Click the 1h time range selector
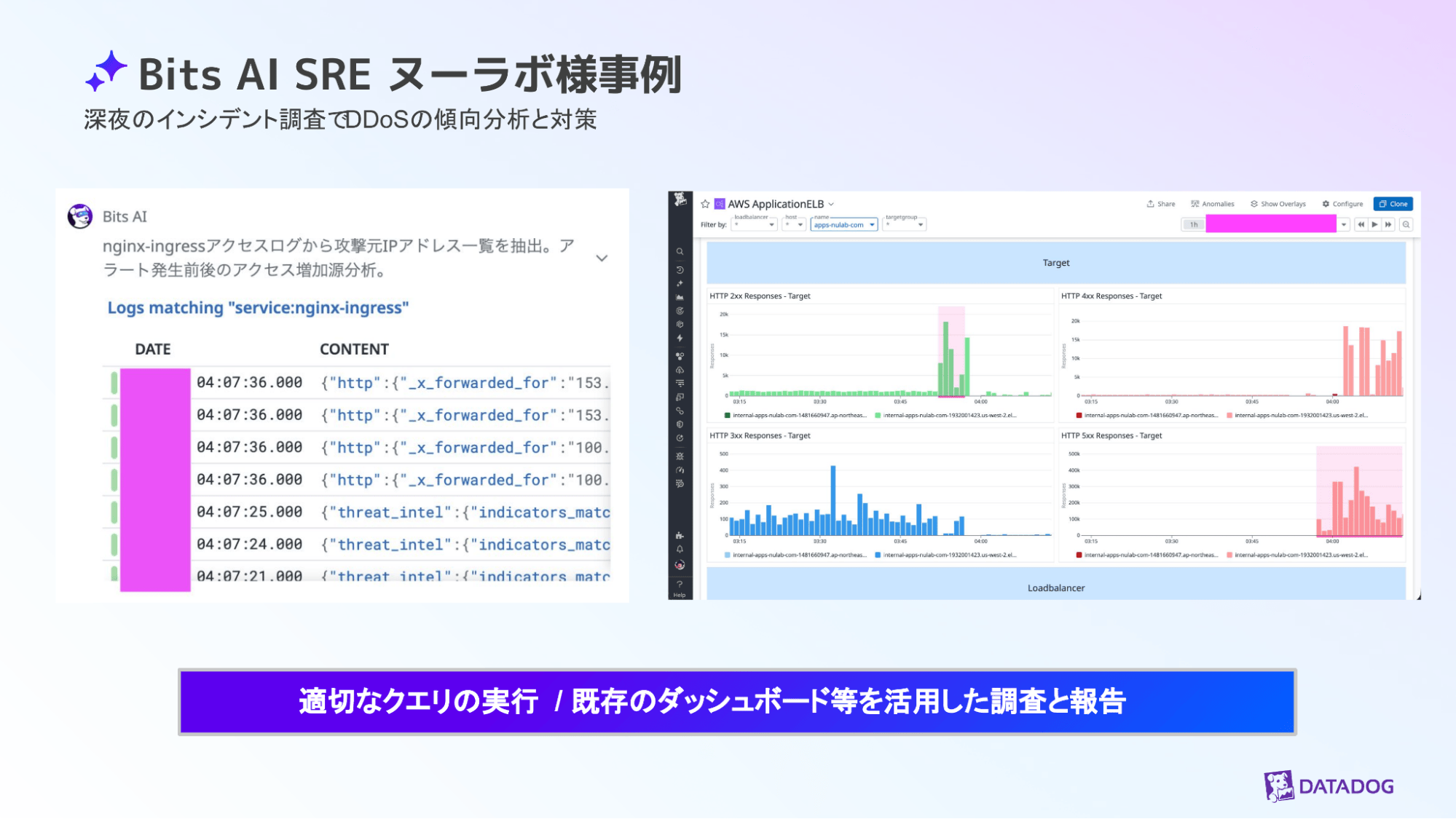 1195,224
